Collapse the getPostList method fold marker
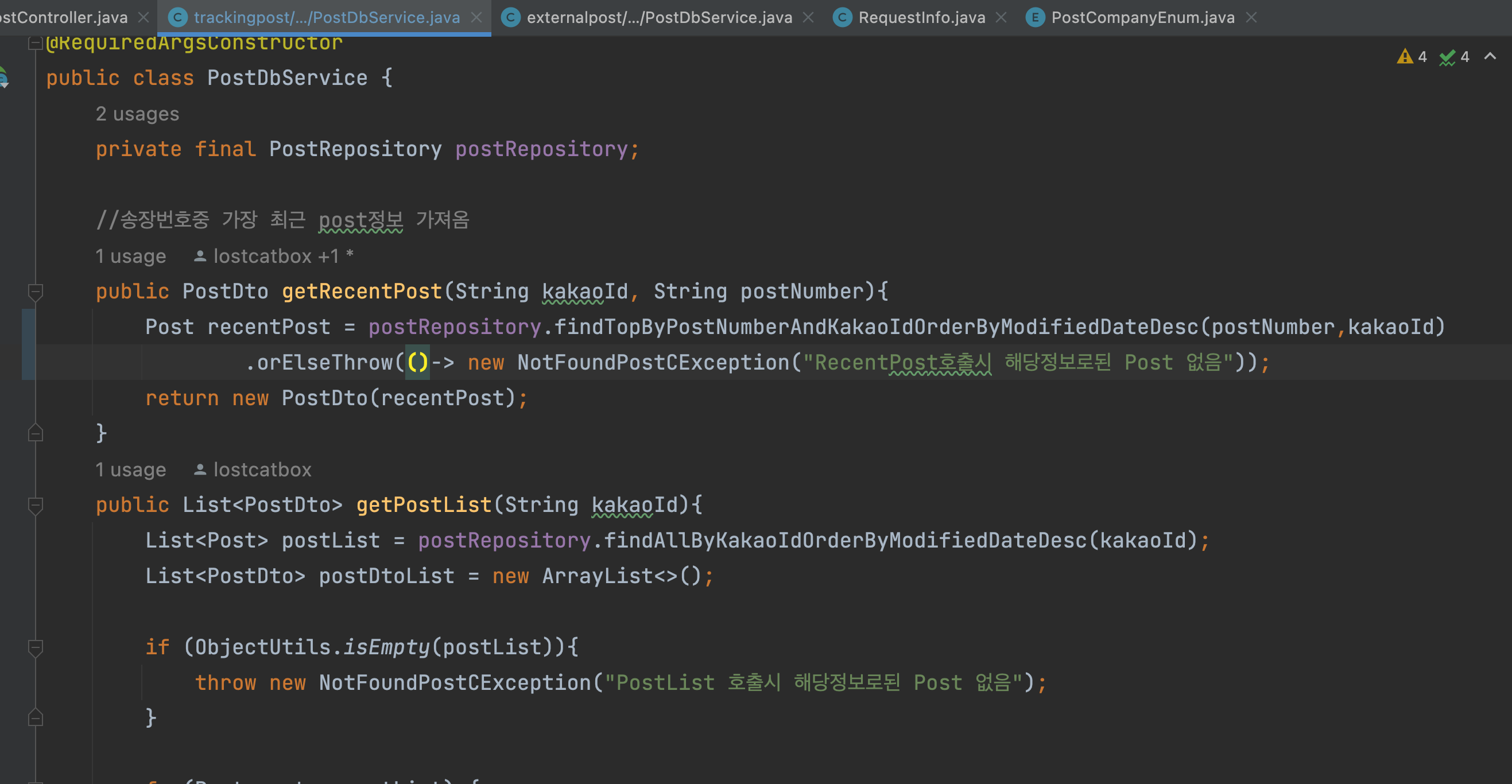Viewport: 1512px width, 784px height. [35, 505]
